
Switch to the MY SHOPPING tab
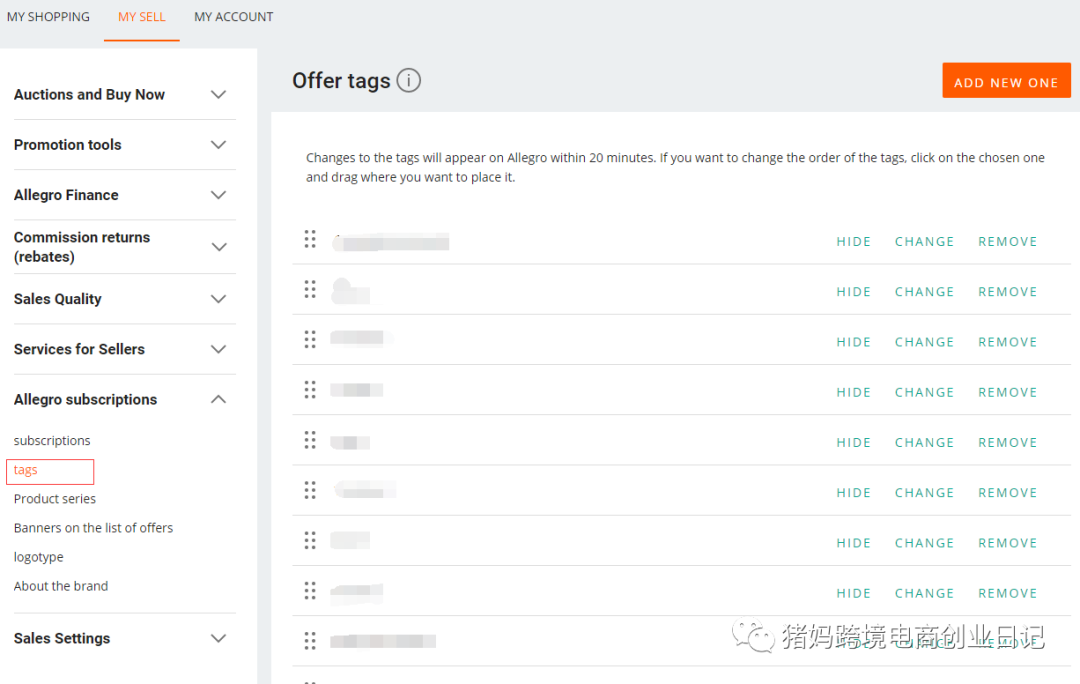point(48,17)
